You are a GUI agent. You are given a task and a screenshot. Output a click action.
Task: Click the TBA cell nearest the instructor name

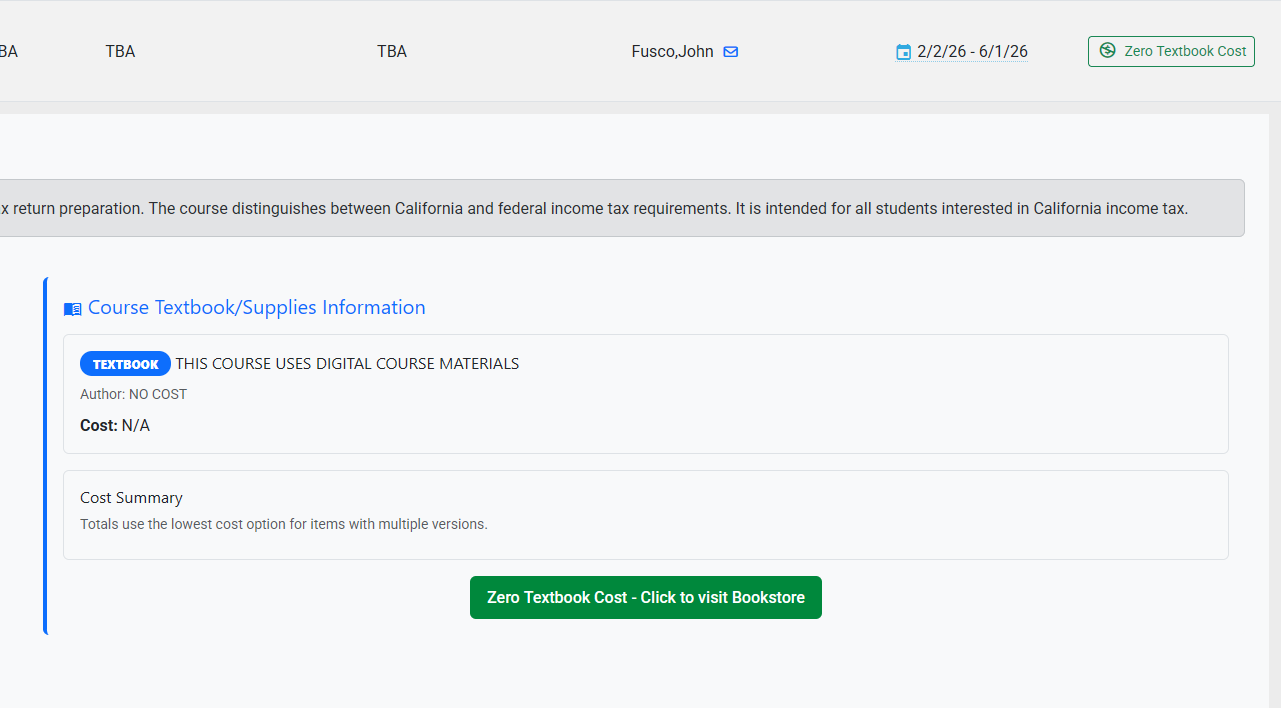click(392, 52)
